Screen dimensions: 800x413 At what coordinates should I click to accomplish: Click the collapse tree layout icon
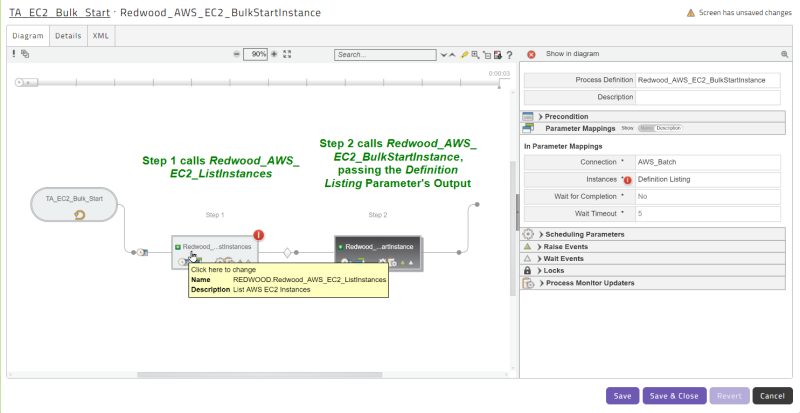tap(487, 55)
